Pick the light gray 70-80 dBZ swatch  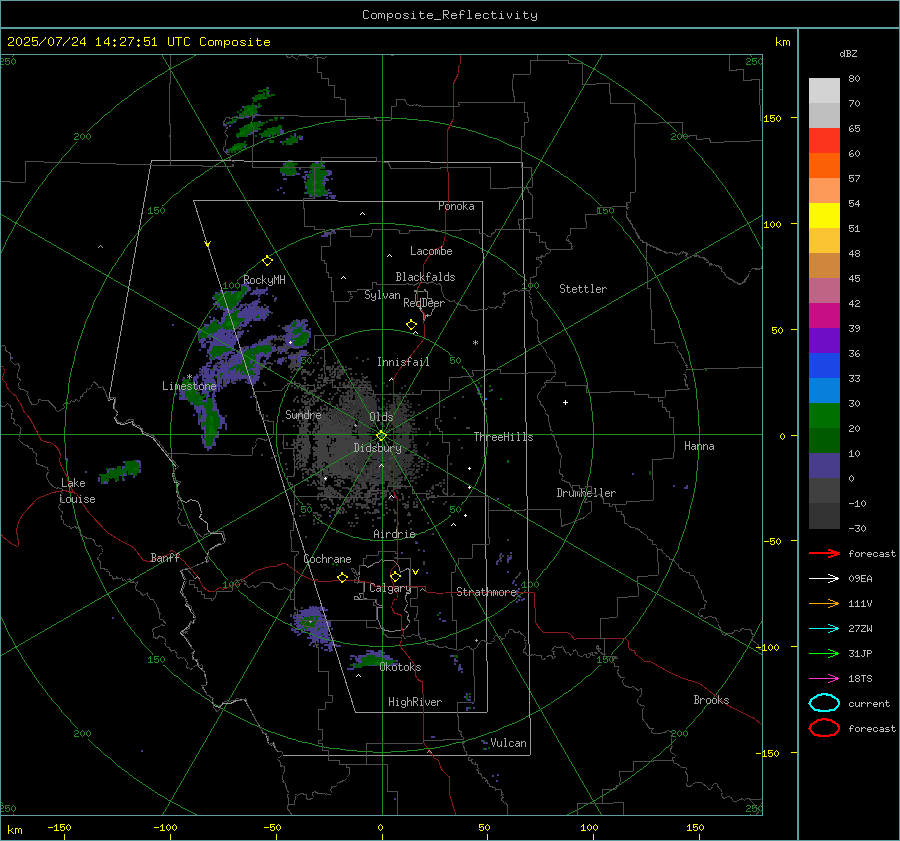point(824,91)
